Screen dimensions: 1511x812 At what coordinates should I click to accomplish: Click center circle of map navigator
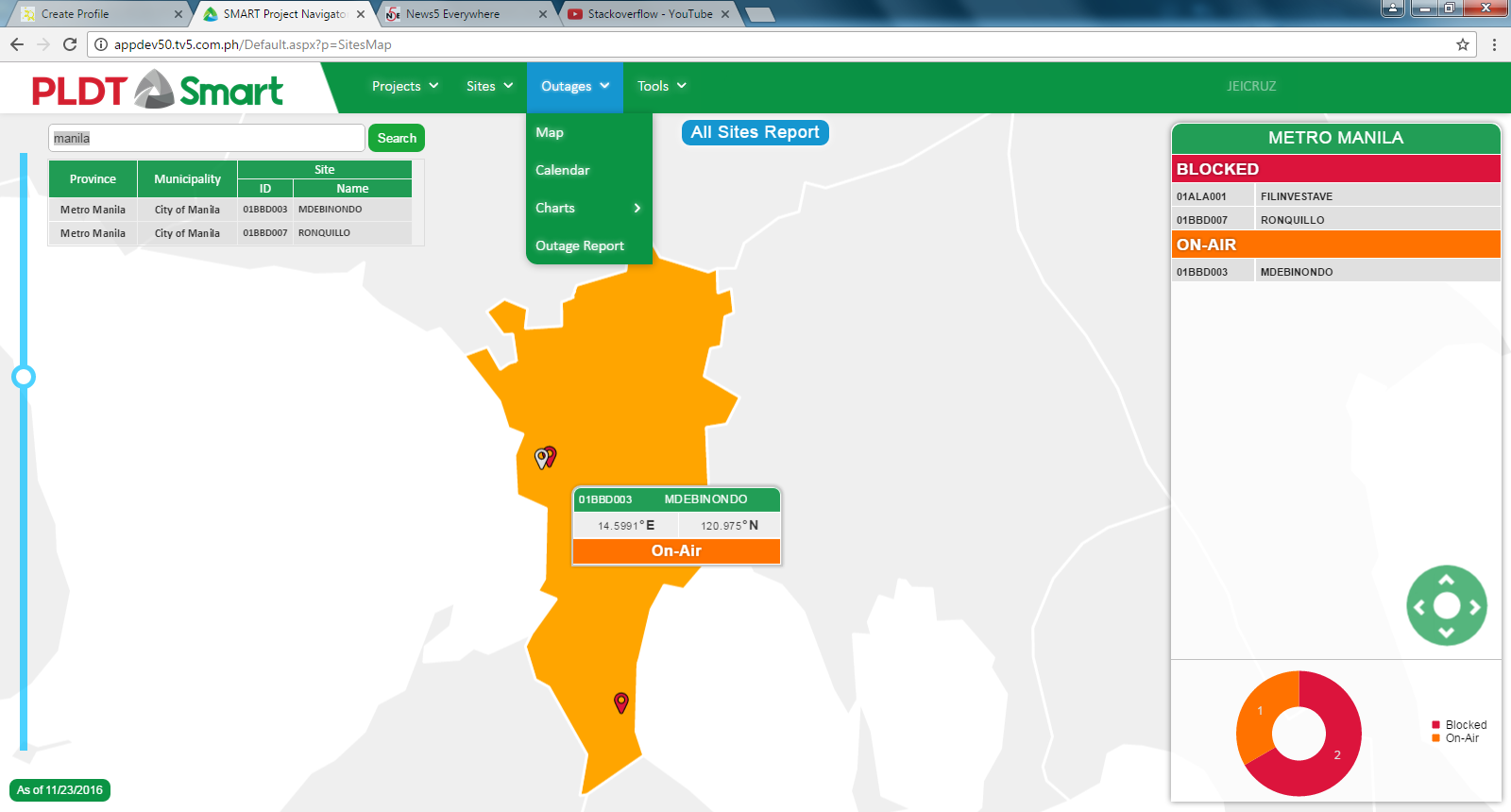1446,606
